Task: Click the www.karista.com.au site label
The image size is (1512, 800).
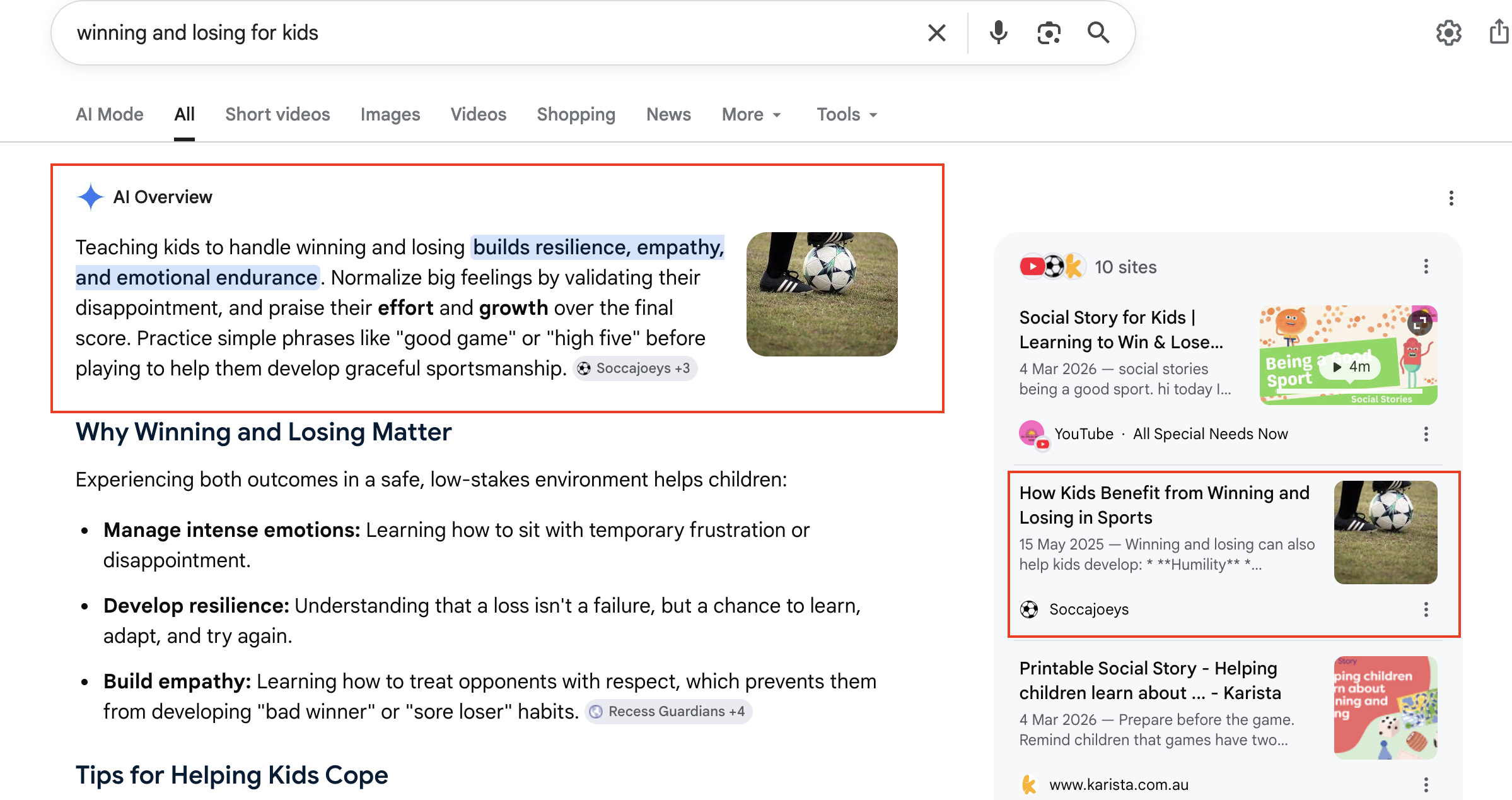Action: pos(1119,785)
